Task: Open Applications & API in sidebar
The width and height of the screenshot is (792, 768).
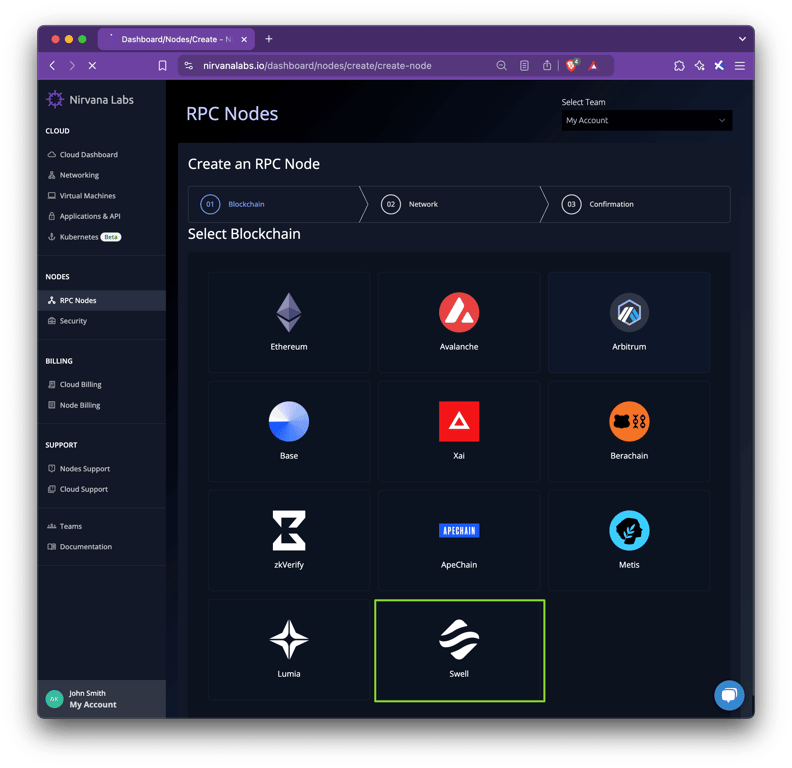Action: tap(84, 216)
